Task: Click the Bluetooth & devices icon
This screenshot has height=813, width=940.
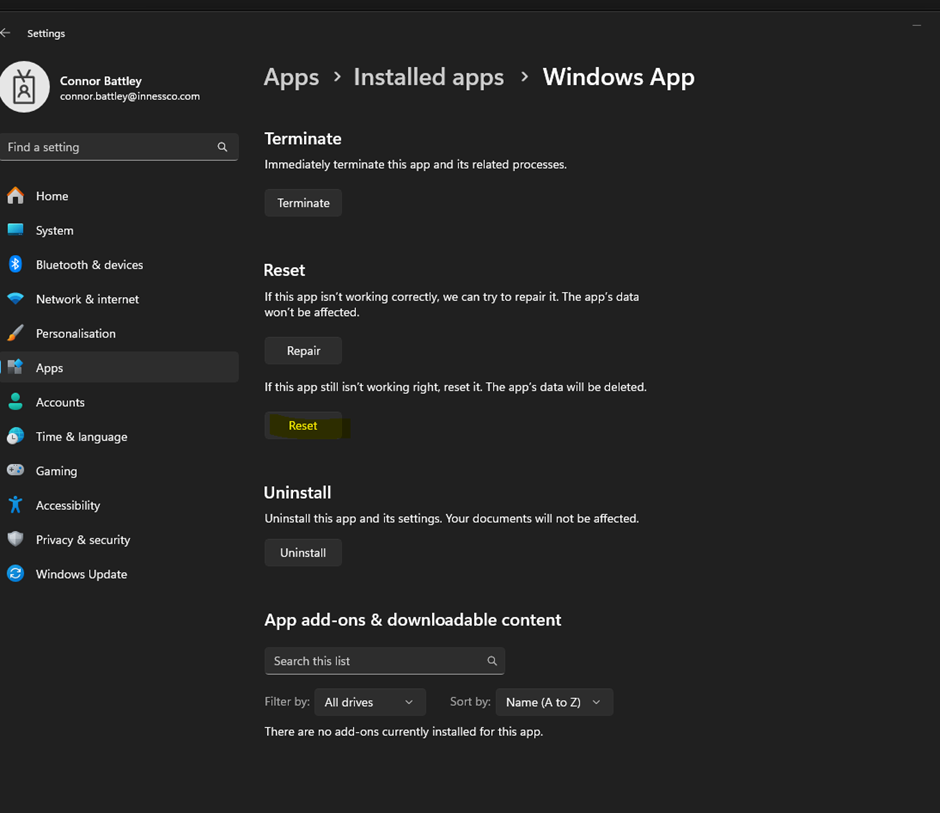Action: tap(15, 264)
